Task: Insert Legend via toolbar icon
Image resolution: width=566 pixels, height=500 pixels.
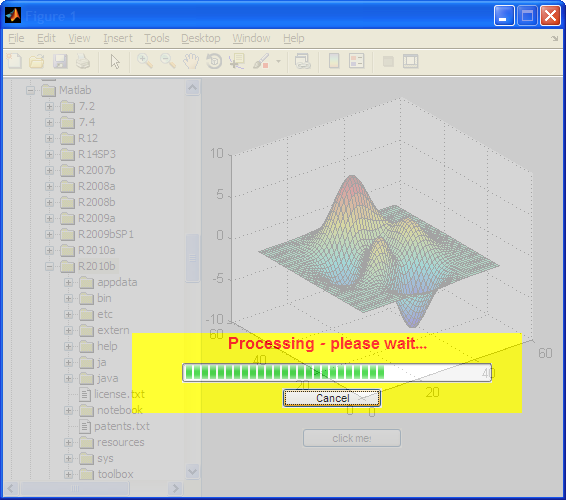Action: (357, 61)
